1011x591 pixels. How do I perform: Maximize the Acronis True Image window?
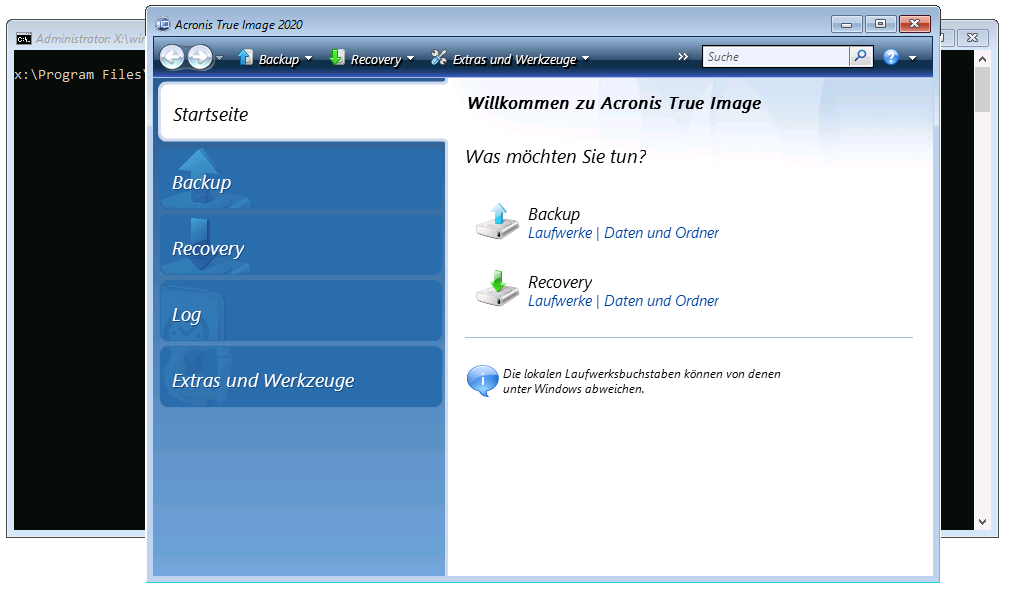click(x=880, y=24)
